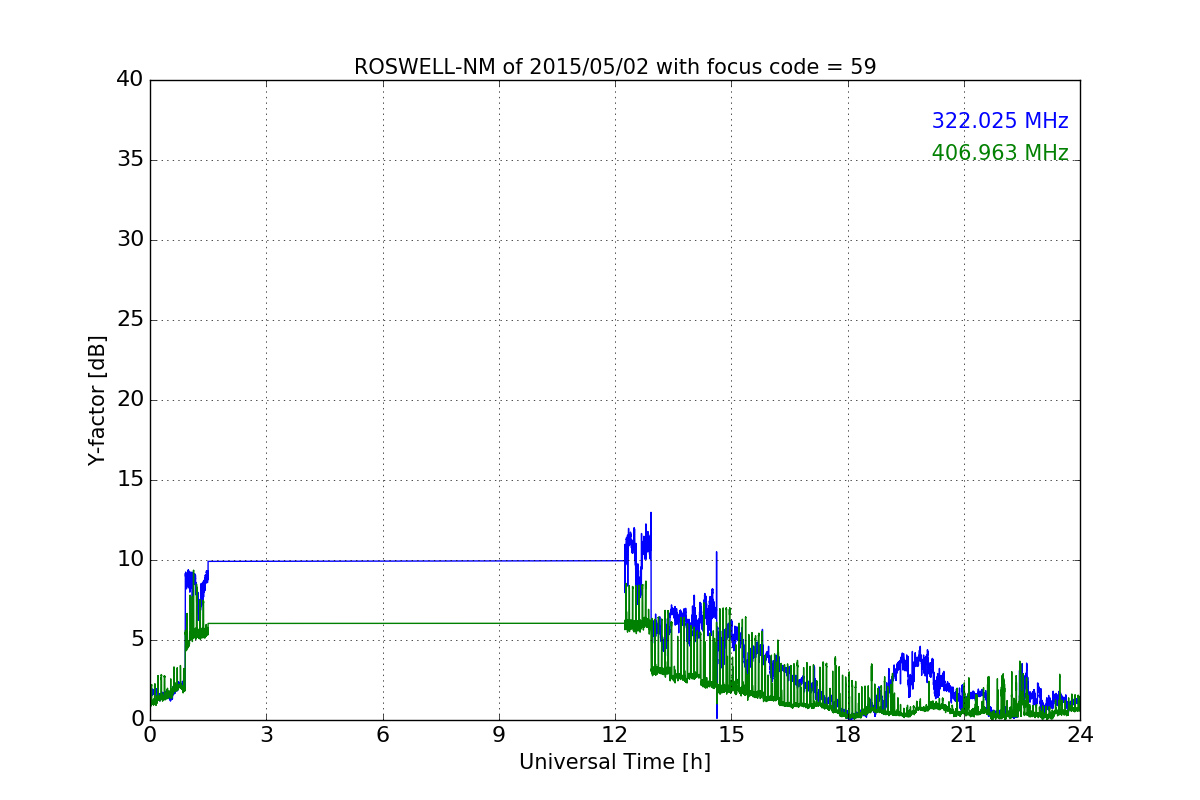Click the y-axis tick label 25
The image size is (1200, 800).
pyautogui.click(x=130, y=320)
